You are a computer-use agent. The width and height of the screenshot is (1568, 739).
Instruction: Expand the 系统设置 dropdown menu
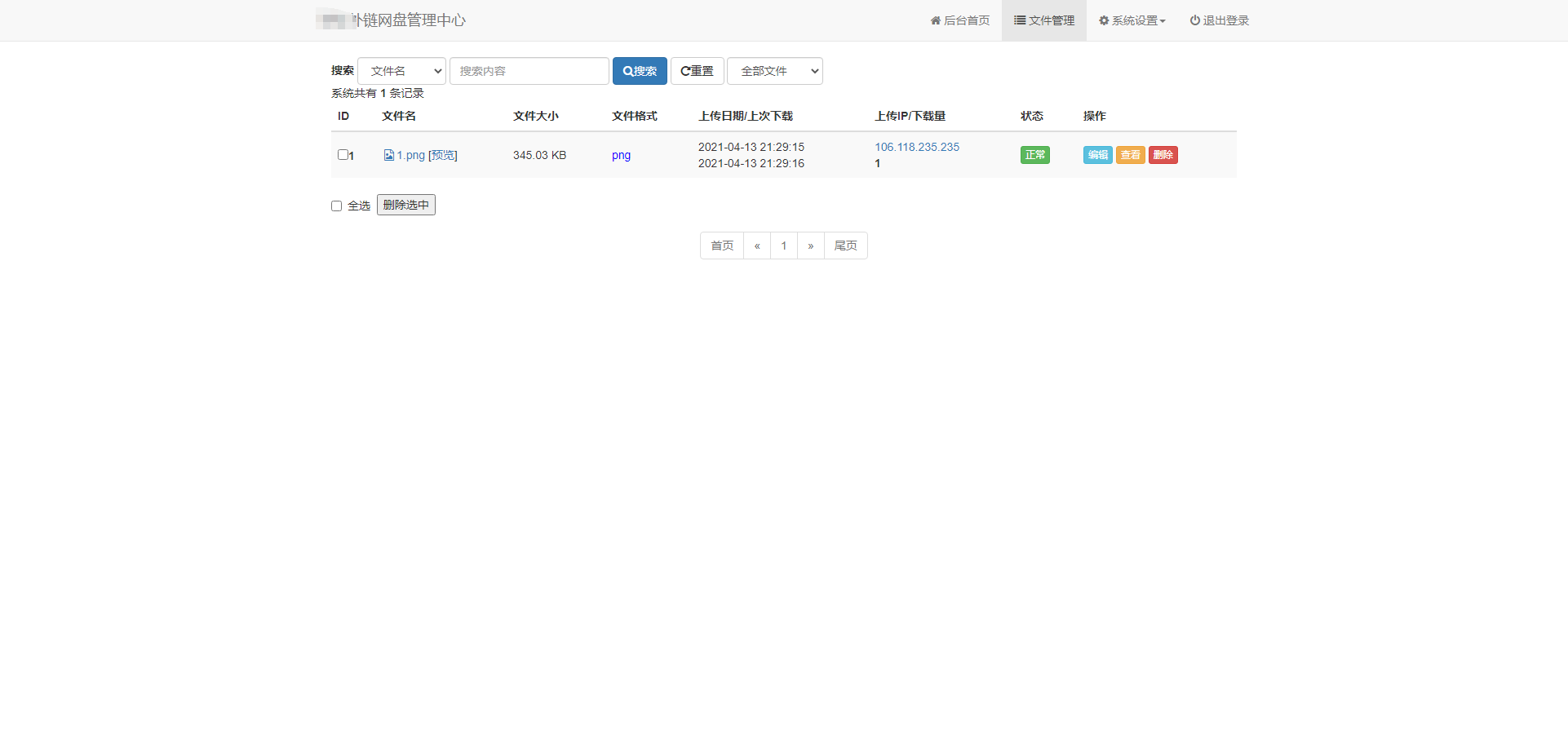pyautogui.click(x=1132, y=20)
